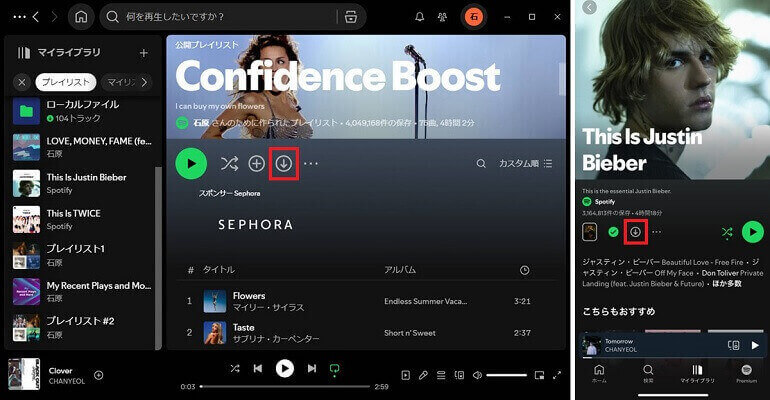Go forward with the right arrow in desktop app

(55, 17)
